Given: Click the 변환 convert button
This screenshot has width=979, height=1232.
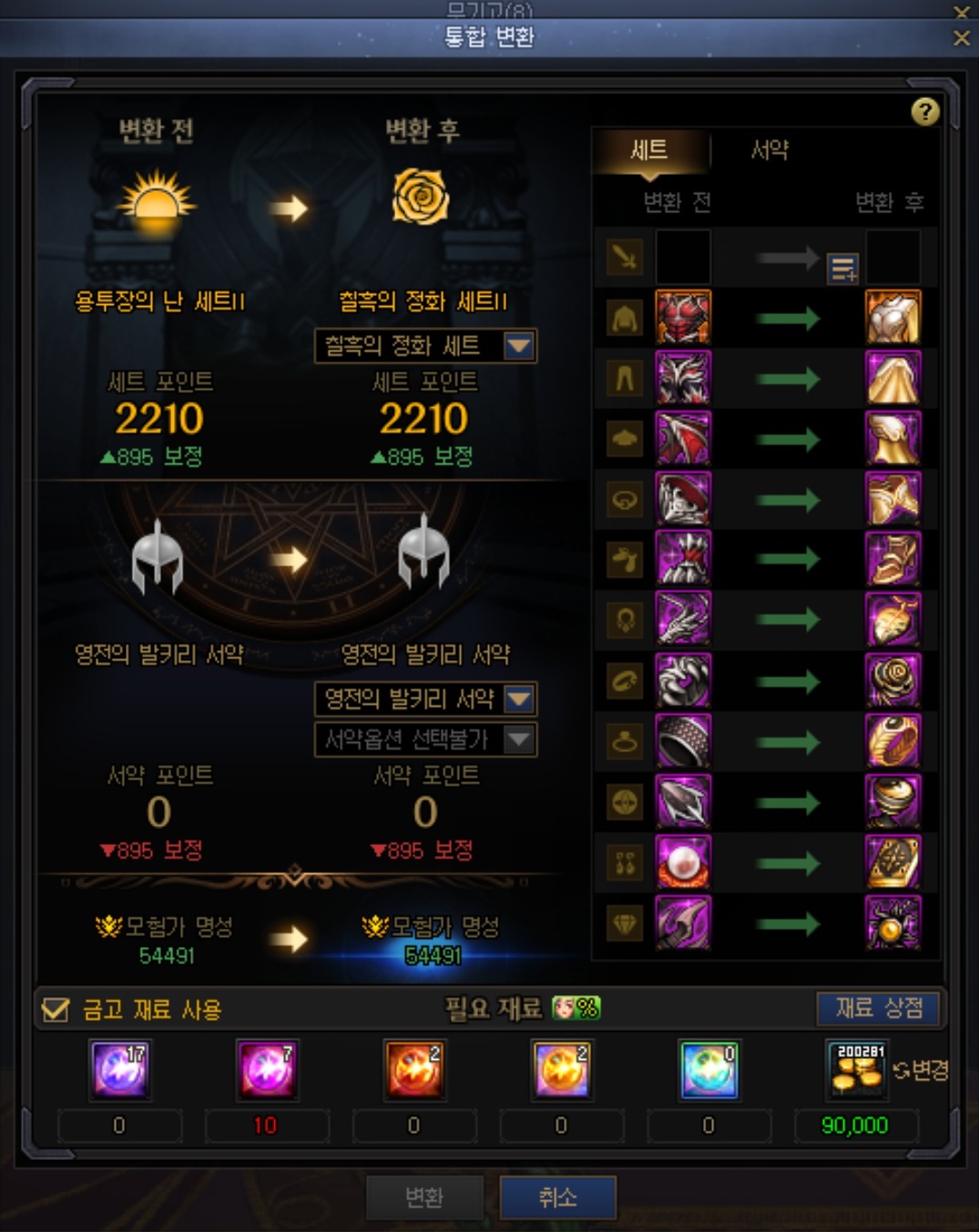Looking at the screenshot, I should 424,1196.
